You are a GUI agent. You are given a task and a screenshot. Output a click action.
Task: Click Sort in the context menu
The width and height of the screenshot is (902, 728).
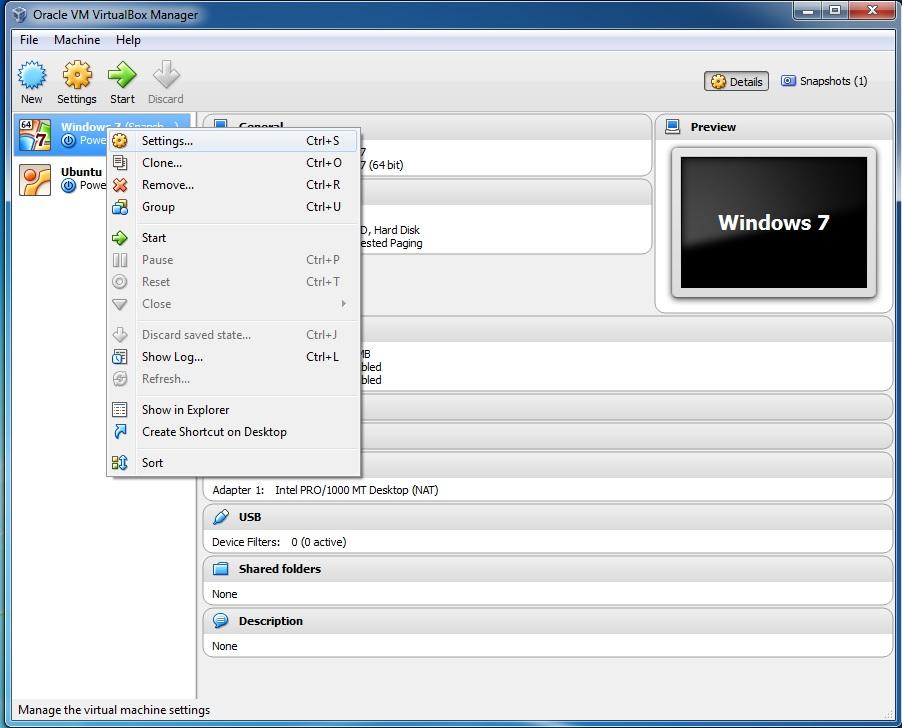coord(152,463)
